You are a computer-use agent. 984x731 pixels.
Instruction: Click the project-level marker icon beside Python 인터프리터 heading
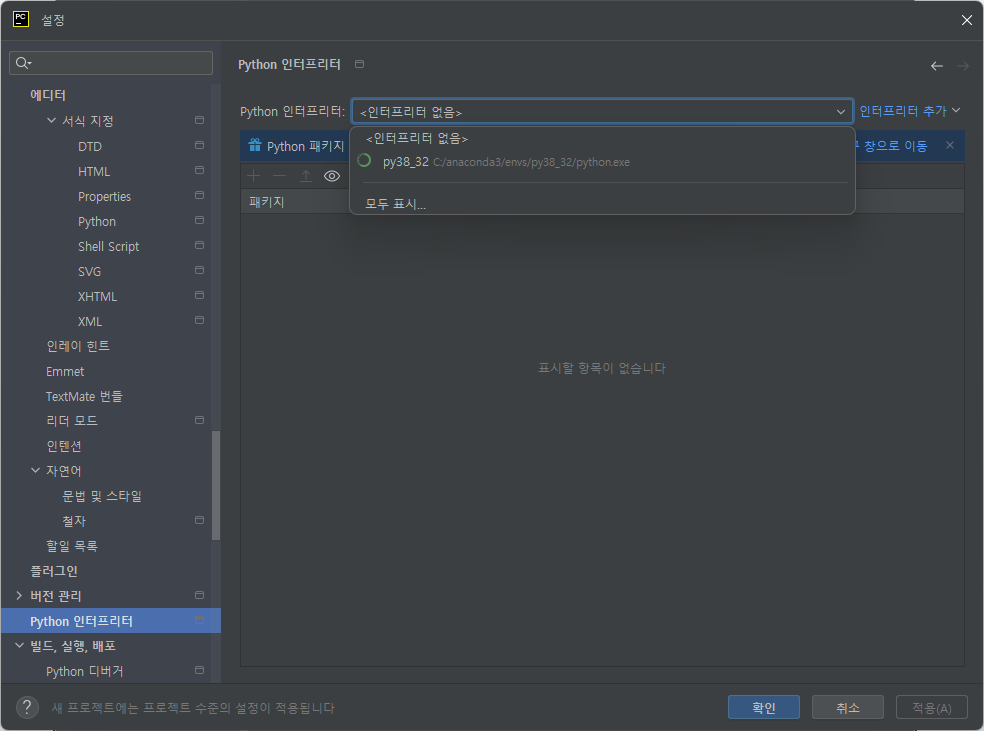[x=360, y=64]
